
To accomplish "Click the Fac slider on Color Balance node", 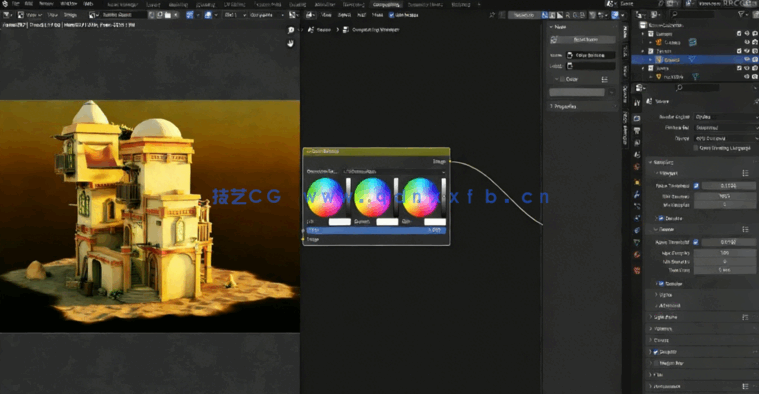I will click(x=376, y=230).
